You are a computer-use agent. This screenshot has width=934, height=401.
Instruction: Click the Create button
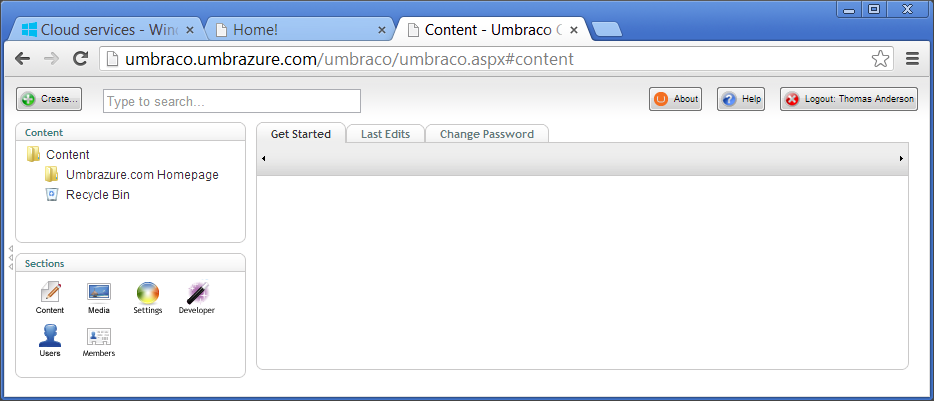click(x=49, y=100)
